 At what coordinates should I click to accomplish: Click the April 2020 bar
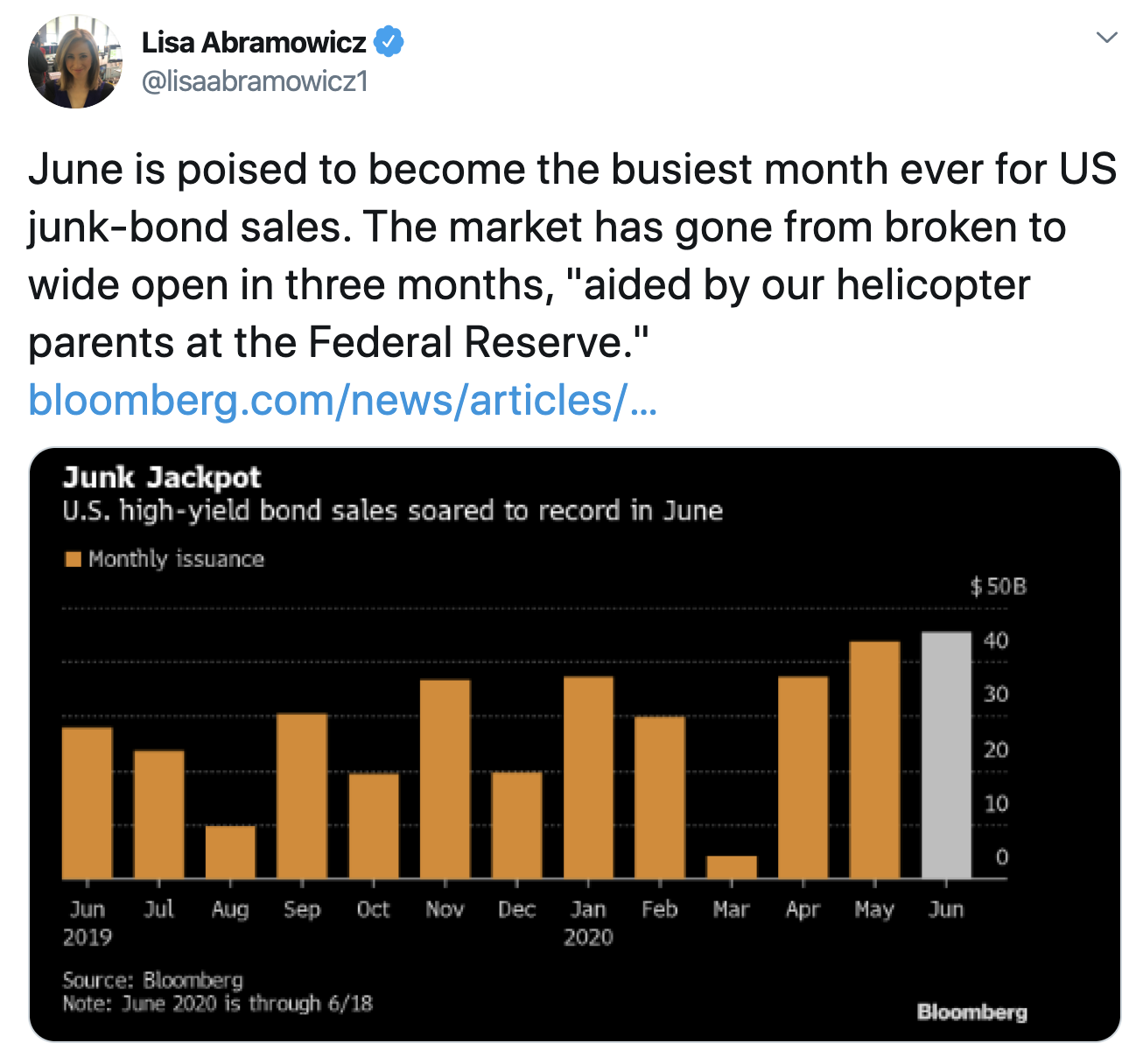(803, 777)
